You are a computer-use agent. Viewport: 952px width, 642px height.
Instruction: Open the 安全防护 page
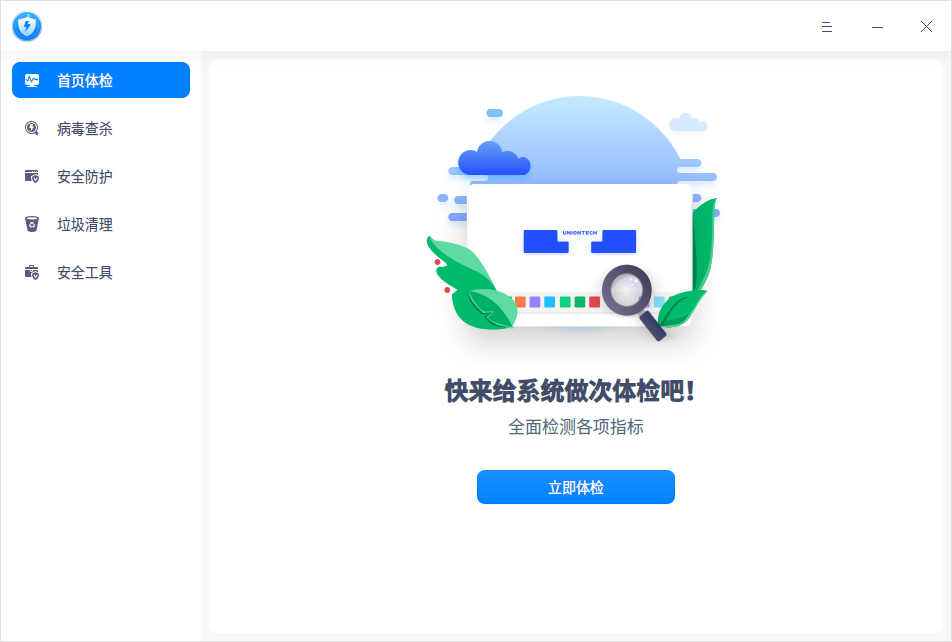(x=101, y=176)
